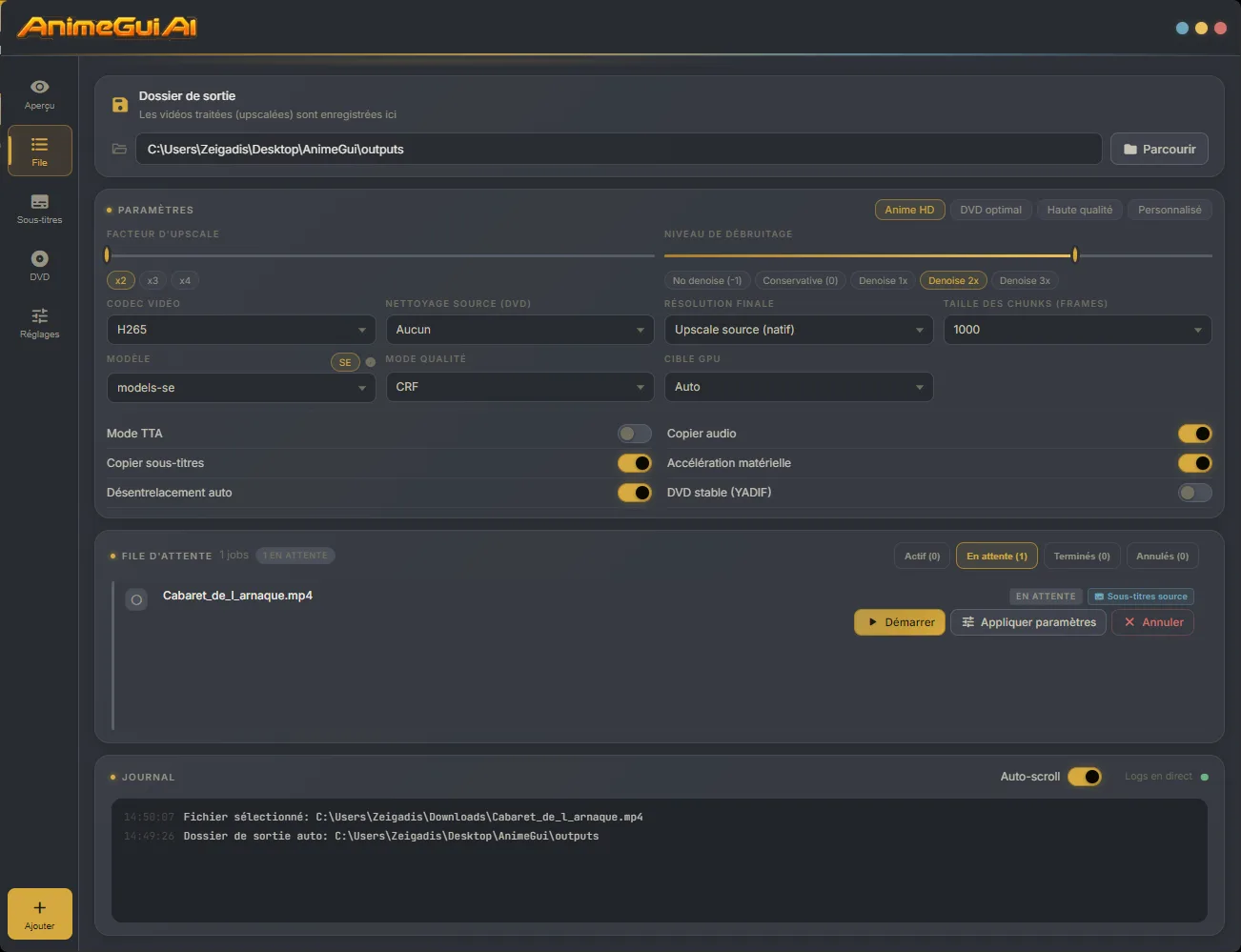
Task: Click the Niveau de débruitage slider handle
Action: (1075, 255)
